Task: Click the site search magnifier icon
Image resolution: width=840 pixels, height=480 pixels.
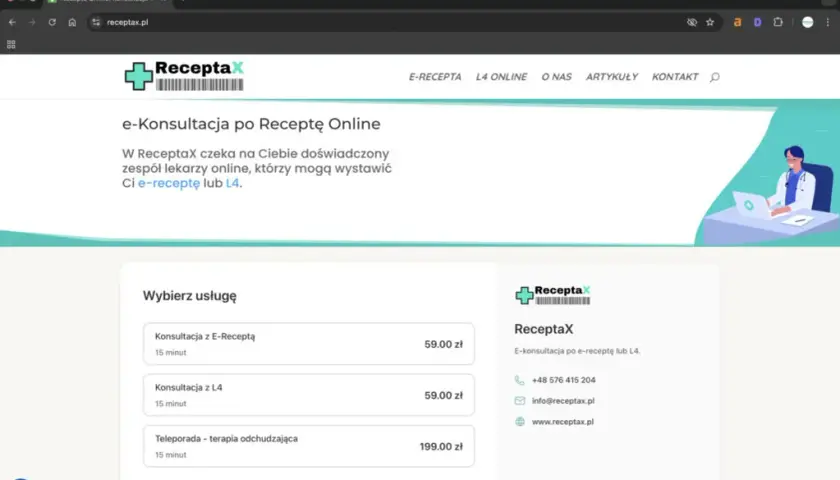Action: coord(715,77)
